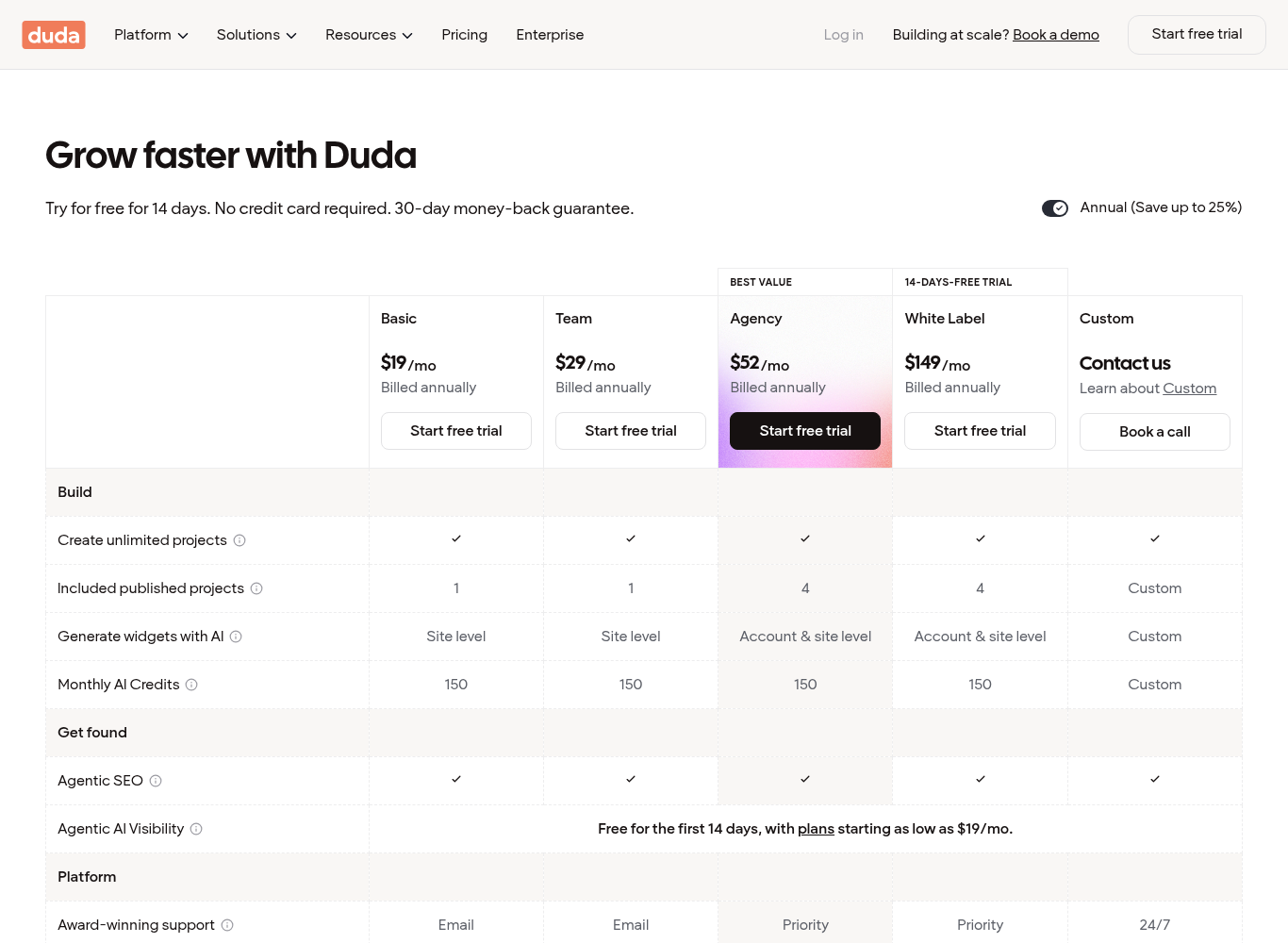Viewport: 1288px width, 943px height.
Task: Open info icon for Monthly AI Credits
Action: 191,685
